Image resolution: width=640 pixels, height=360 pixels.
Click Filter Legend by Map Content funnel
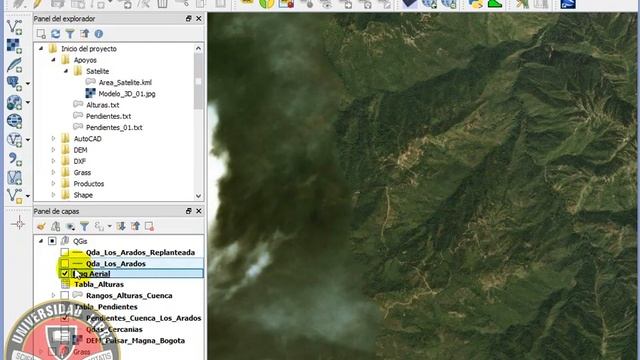coord(84,226)
